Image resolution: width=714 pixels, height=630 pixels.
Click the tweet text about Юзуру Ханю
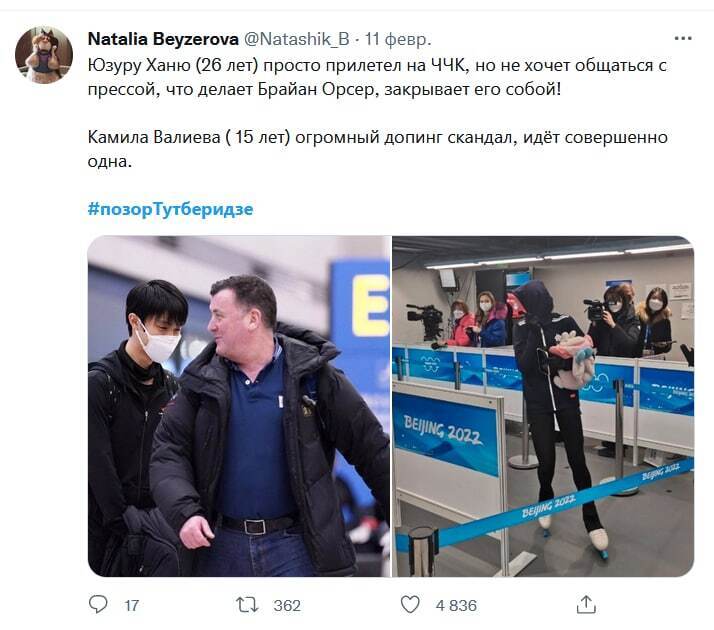(377, 77)
